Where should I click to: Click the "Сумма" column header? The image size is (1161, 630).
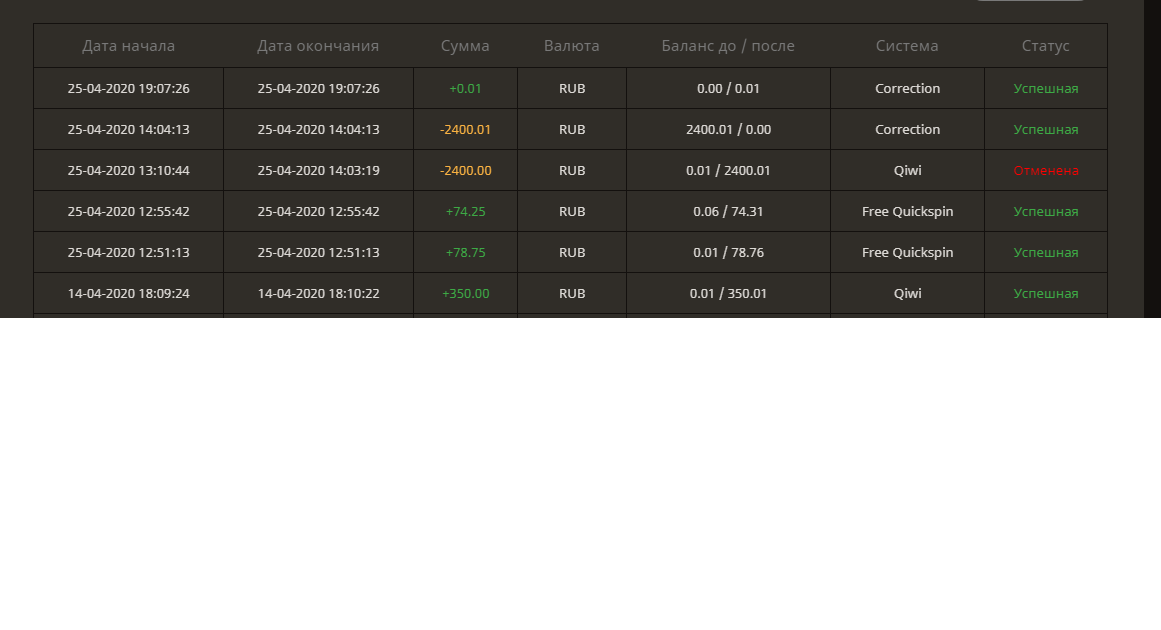pyautogui.click(x=465, y=46)
